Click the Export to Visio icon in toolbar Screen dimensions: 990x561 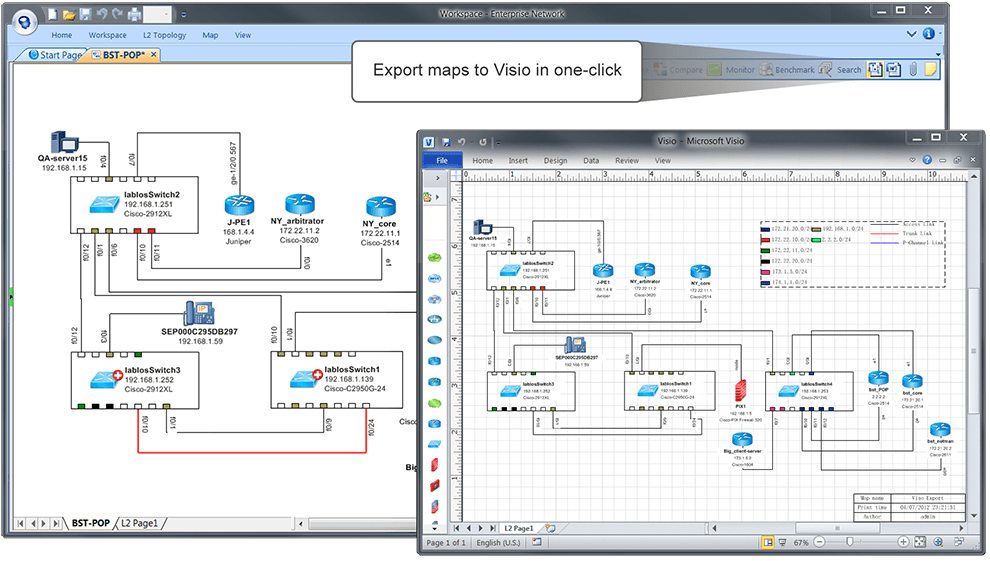point(875,69)
